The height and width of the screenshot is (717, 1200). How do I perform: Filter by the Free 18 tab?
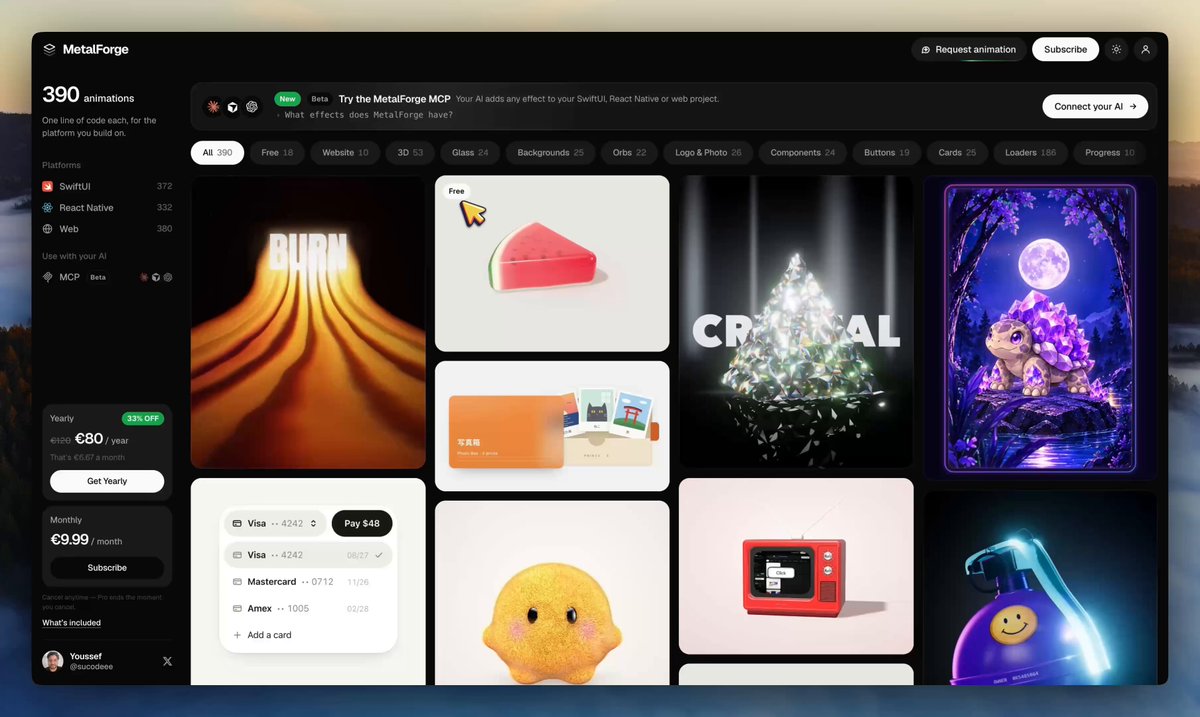coord(277,153)
